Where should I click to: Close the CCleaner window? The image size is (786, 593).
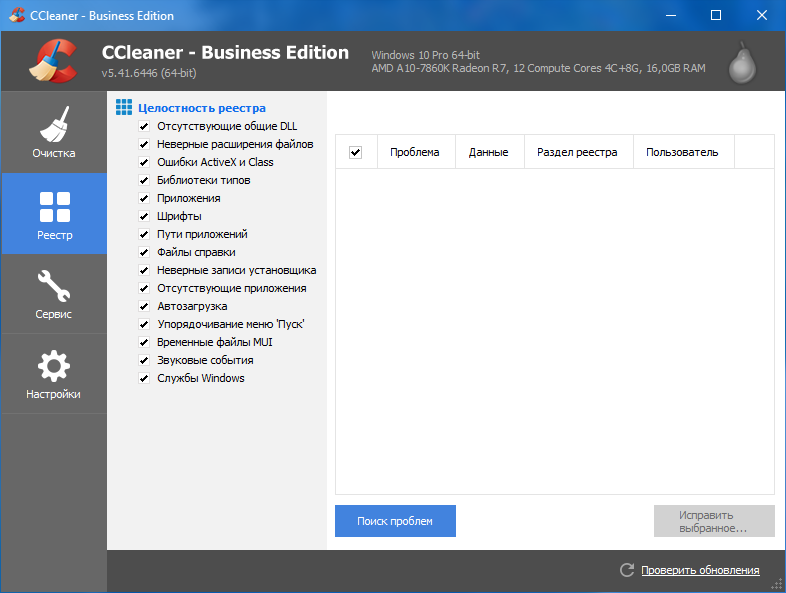[761, 16]
